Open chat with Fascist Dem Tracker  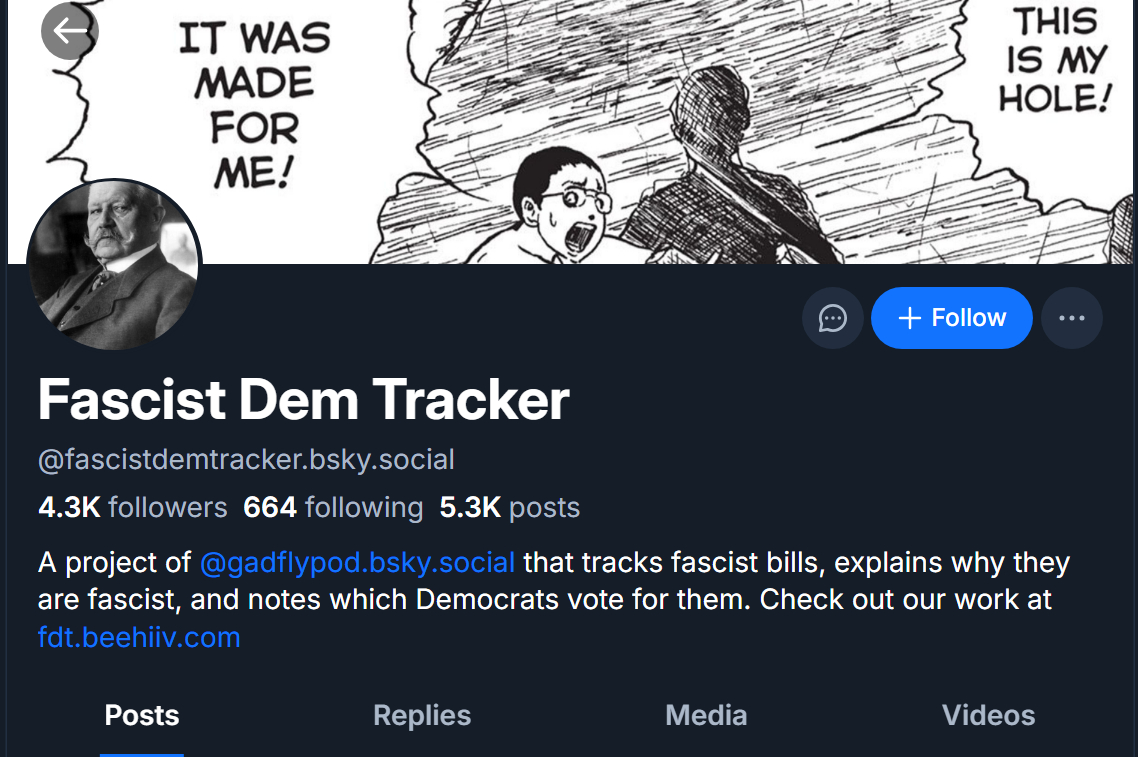point(832,318)
